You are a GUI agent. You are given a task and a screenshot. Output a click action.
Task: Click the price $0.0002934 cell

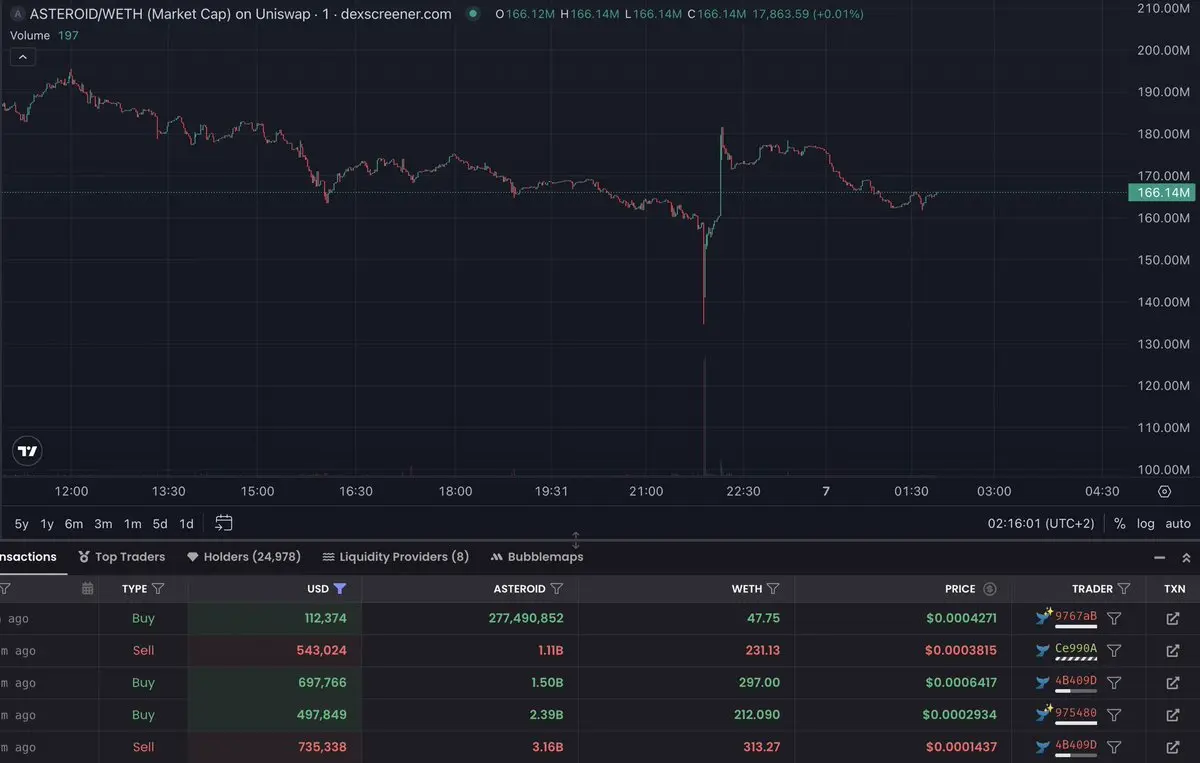(x=961, y=715)
